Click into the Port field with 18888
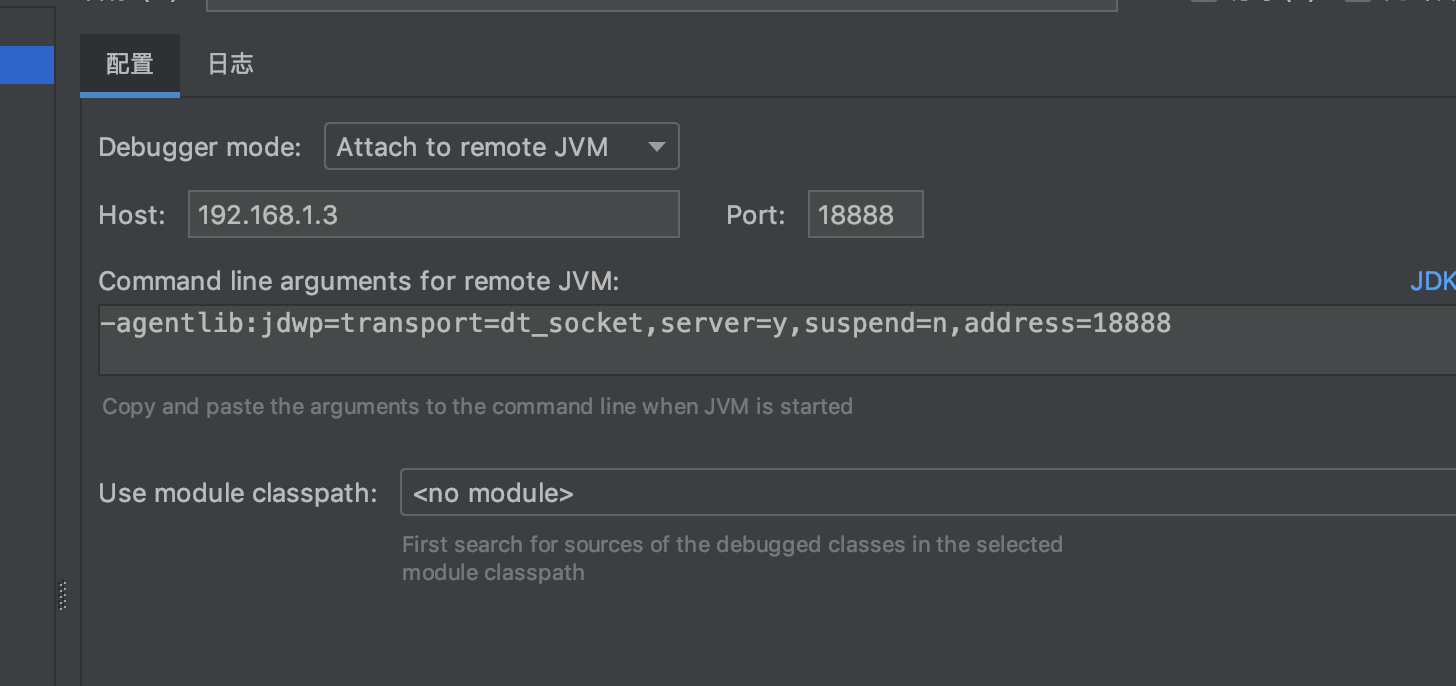The width and height of the screenshot is (1456, 686). 865,215
